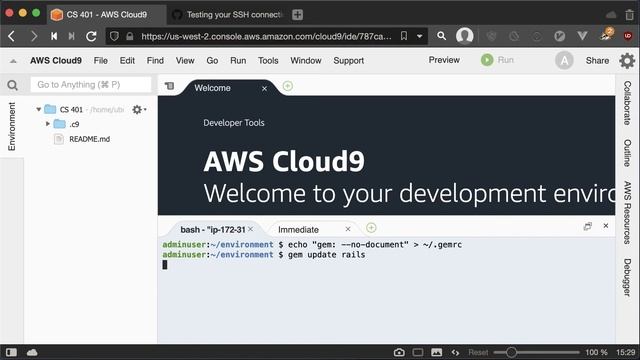Select the bash terminal tab

(213, 230)
